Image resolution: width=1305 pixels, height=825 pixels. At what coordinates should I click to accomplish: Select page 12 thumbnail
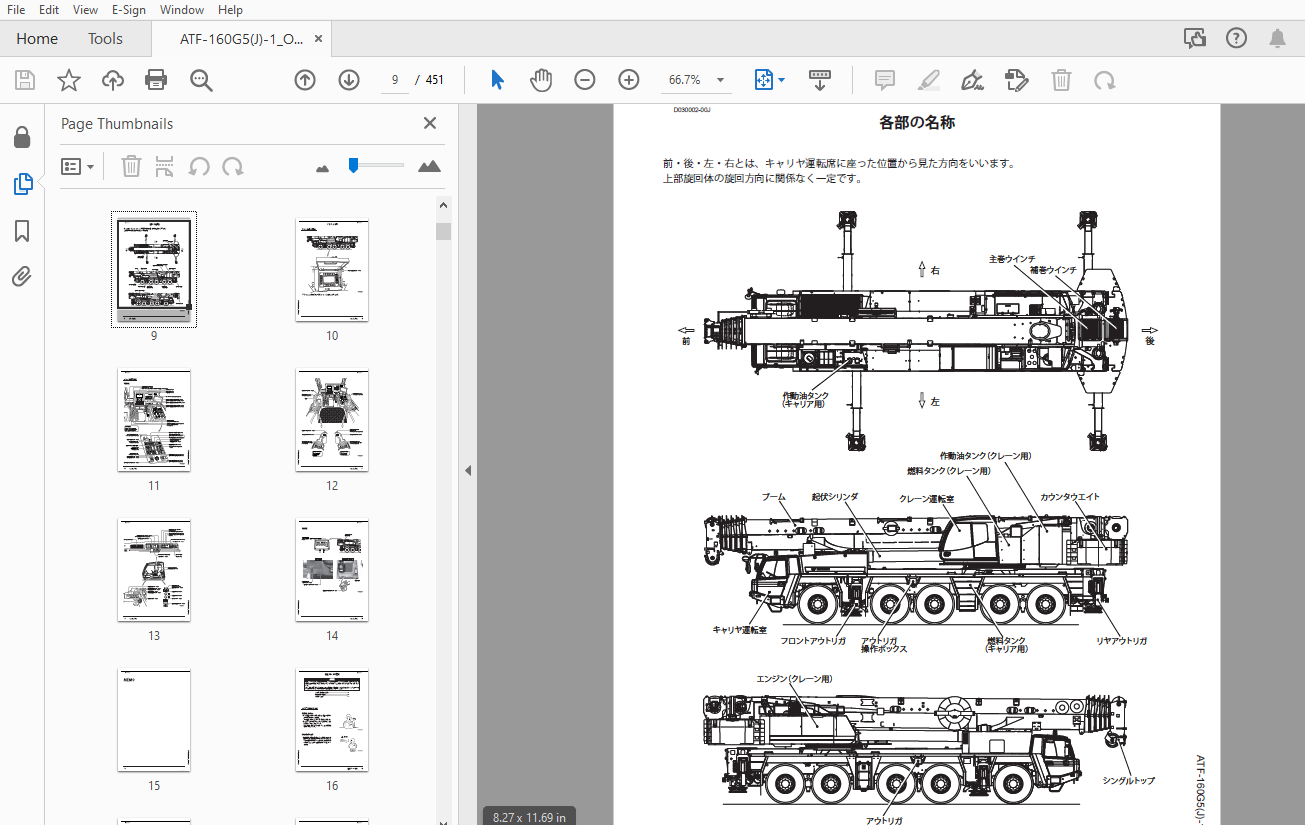tap(332, 421)
